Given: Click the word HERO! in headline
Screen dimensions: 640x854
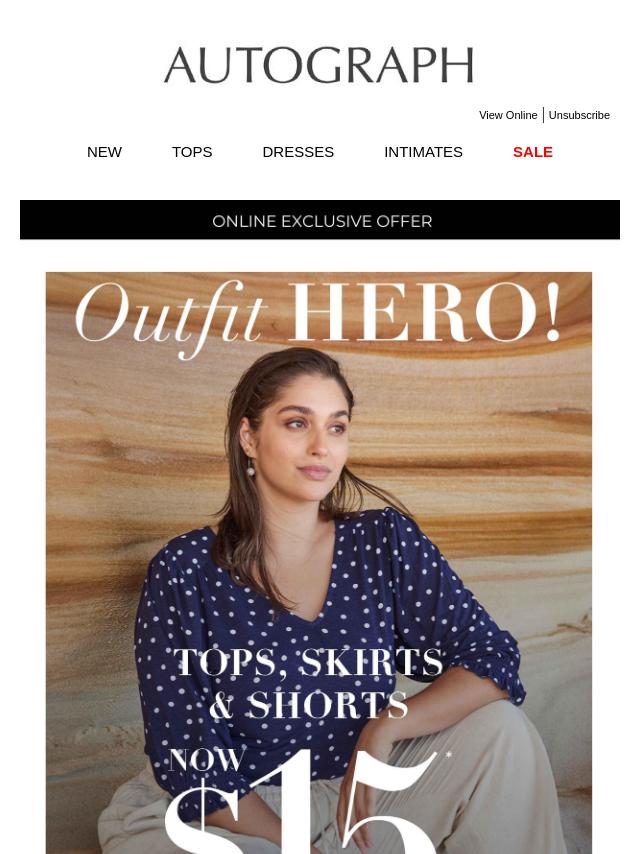Looking at the screenshot, I should [424, 312].
